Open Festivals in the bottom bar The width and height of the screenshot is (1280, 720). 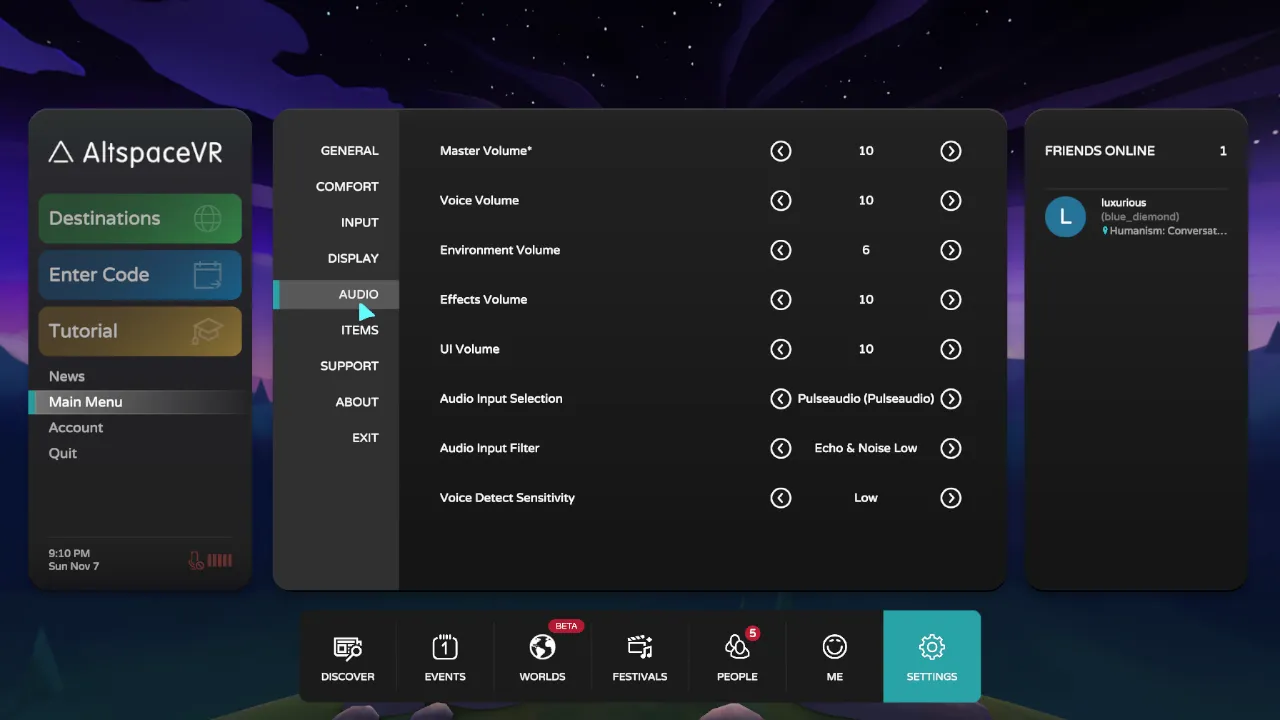pyautogui.click(x=640, y=657)
